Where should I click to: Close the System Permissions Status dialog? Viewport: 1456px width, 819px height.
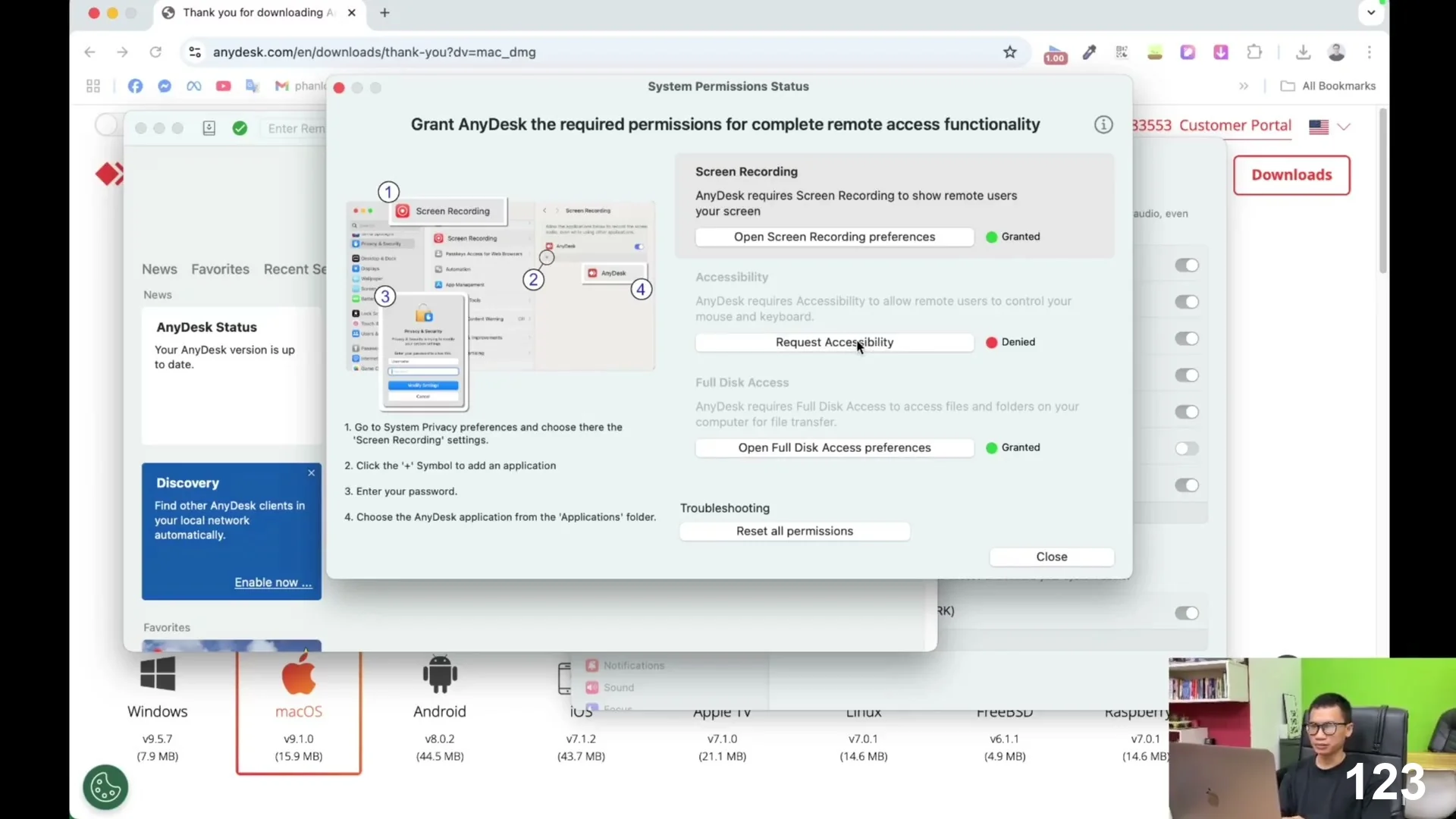click(x=1052, y=557)
